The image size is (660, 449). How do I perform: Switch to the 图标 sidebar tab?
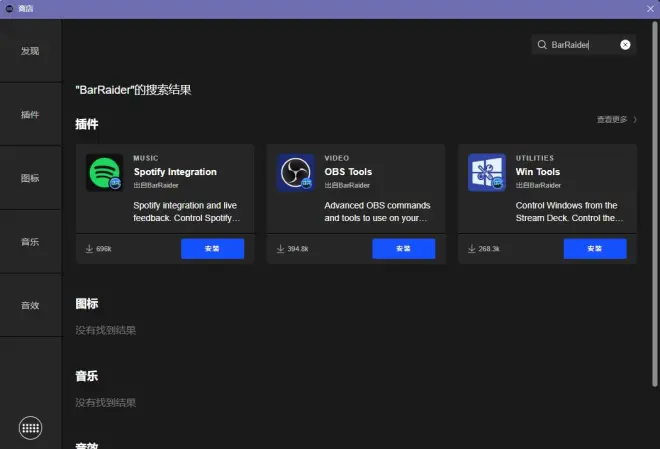[x=30, y=178]
